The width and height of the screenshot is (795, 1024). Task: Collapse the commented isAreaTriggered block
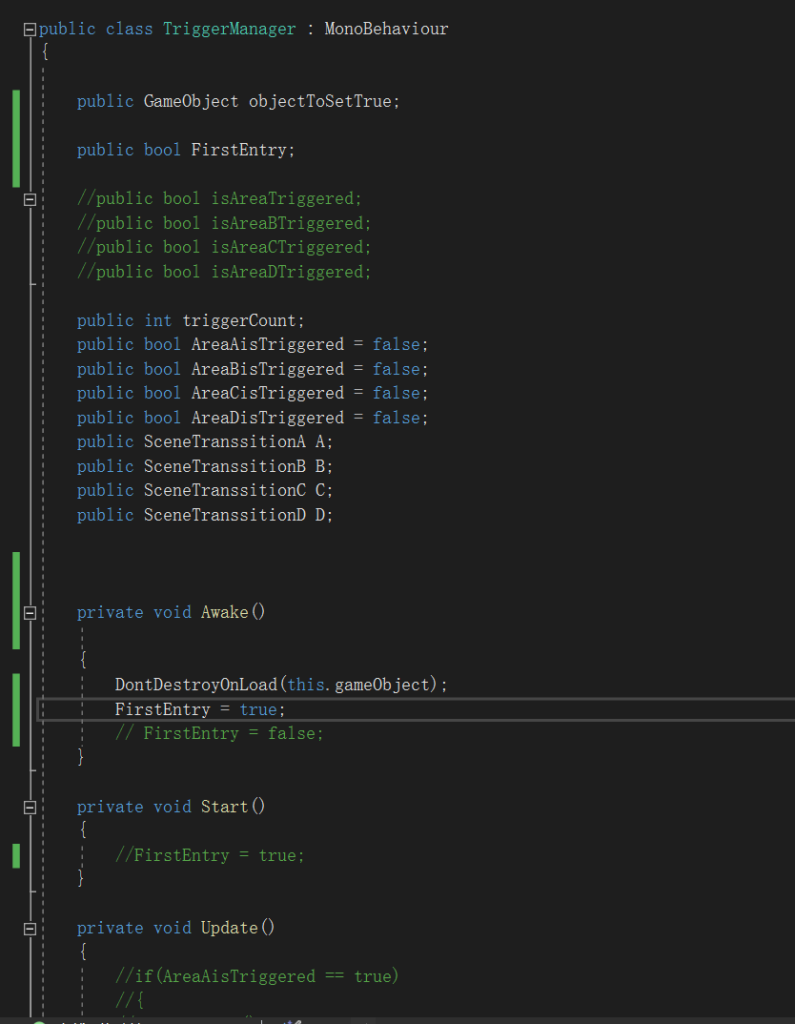(29, 199)
